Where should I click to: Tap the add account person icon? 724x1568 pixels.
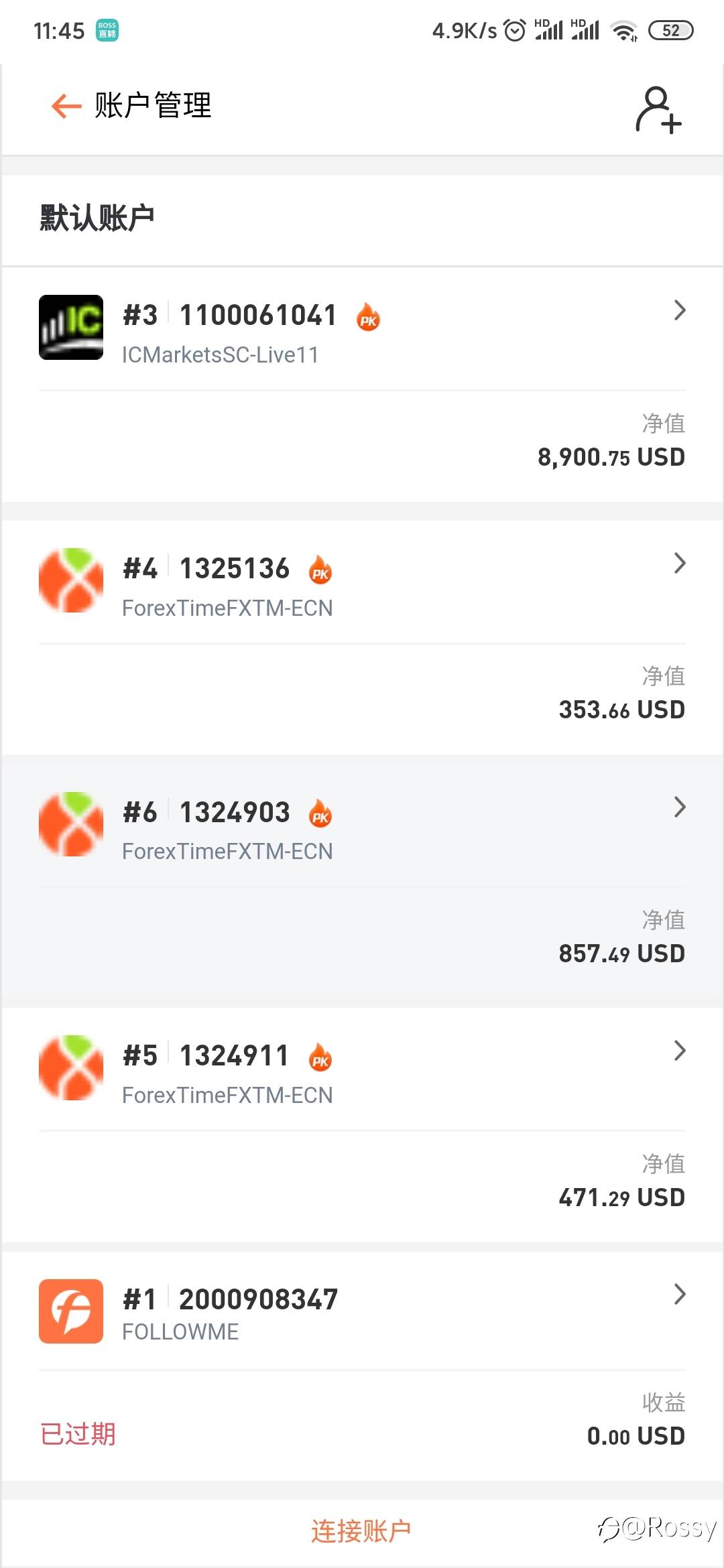(658, 110)
